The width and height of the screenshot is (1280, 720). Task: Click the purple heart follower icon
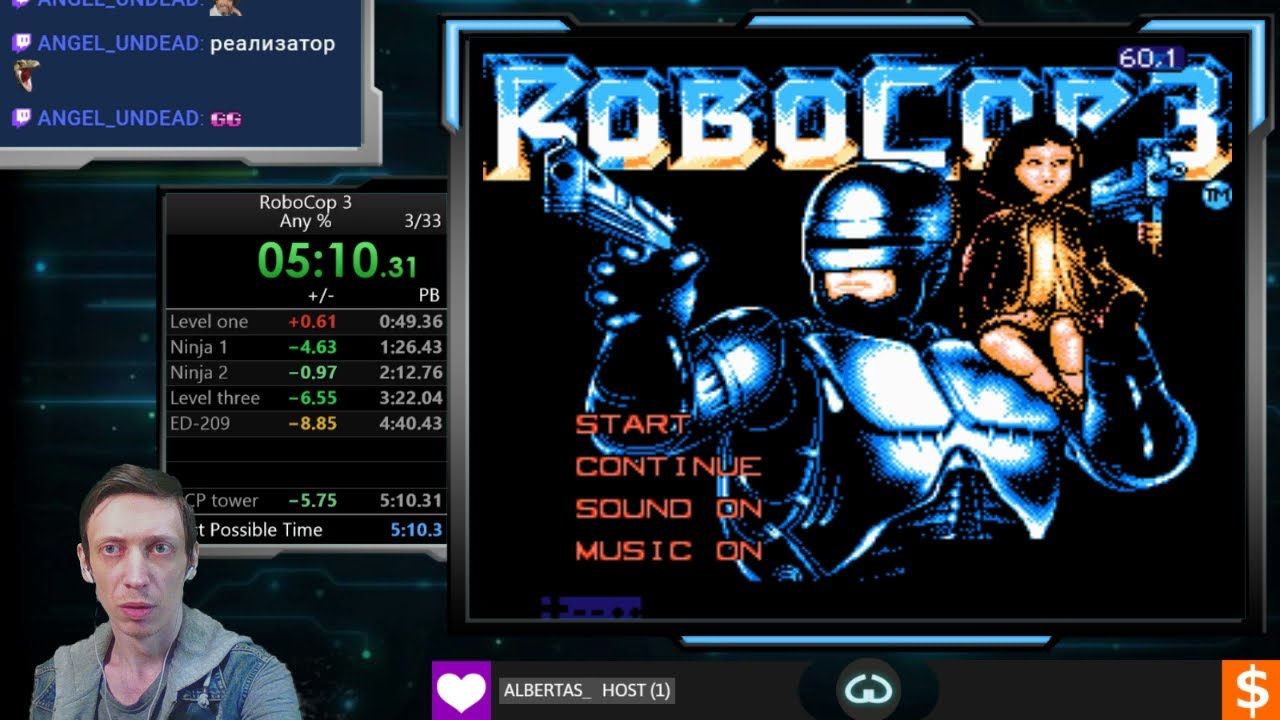point(461,690)
